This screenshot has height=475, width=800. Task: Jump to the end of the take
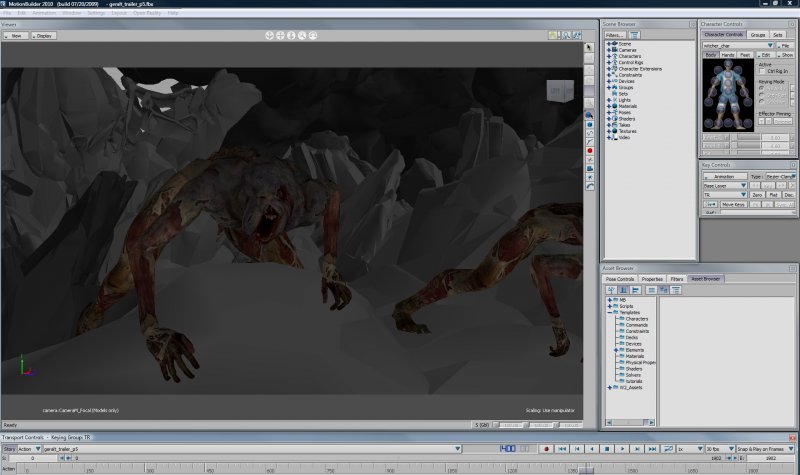pyautogui.click(x=652, y=449)
